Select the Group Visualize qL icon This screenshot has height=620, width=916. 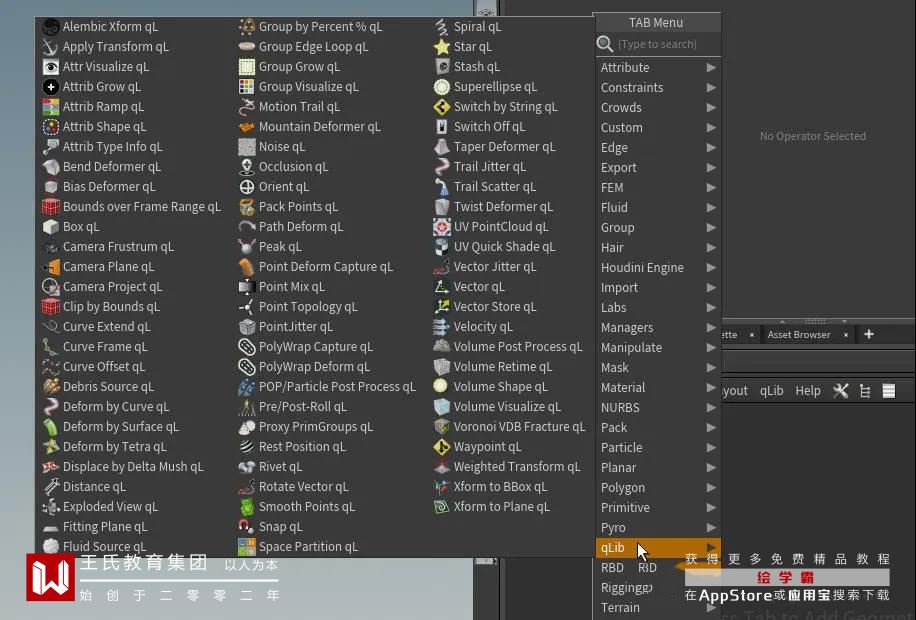pos(247,87)
